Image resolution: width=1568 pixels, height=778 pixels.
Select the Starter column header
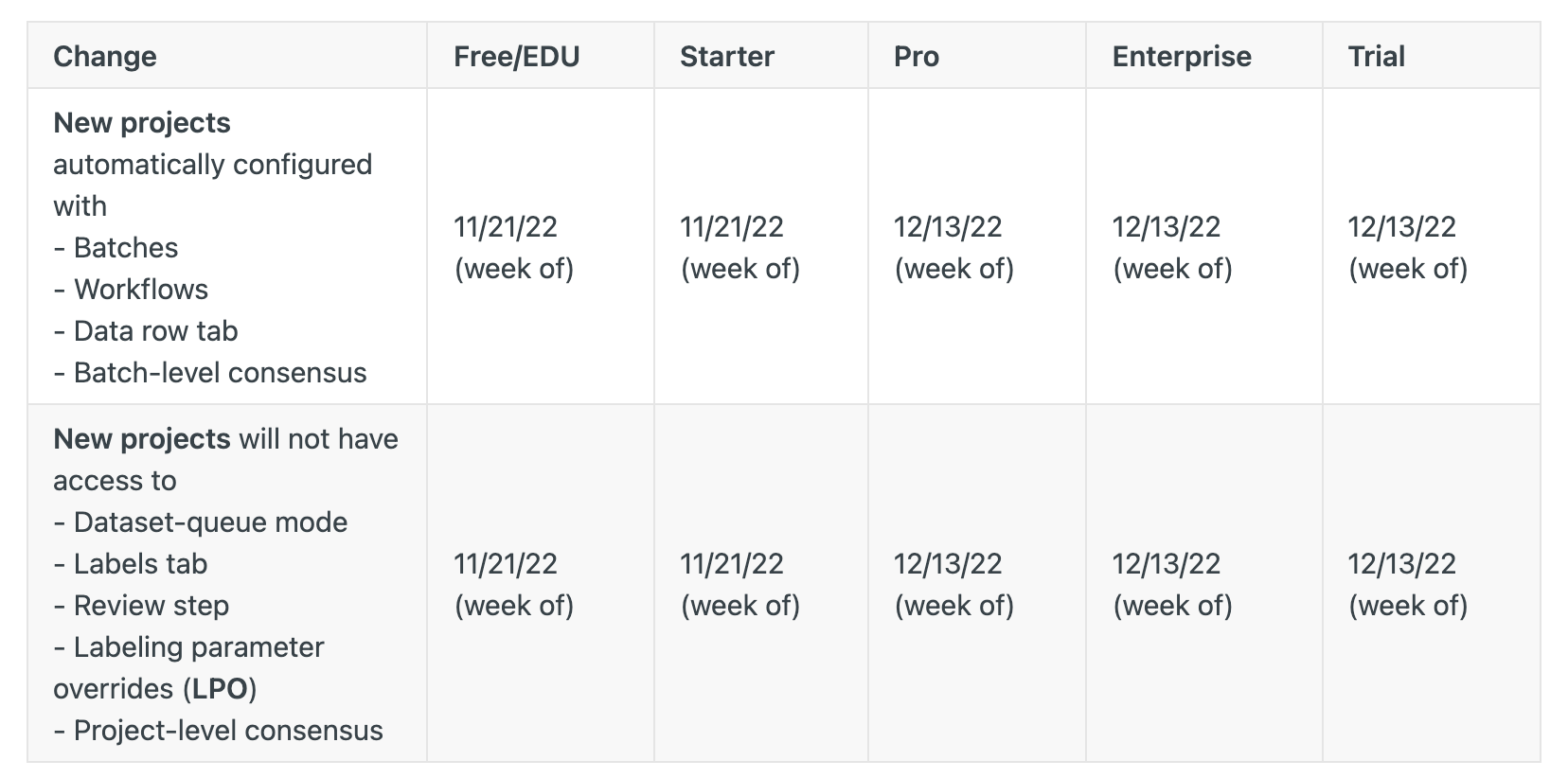pyautogui.click(x=727, y=57)
